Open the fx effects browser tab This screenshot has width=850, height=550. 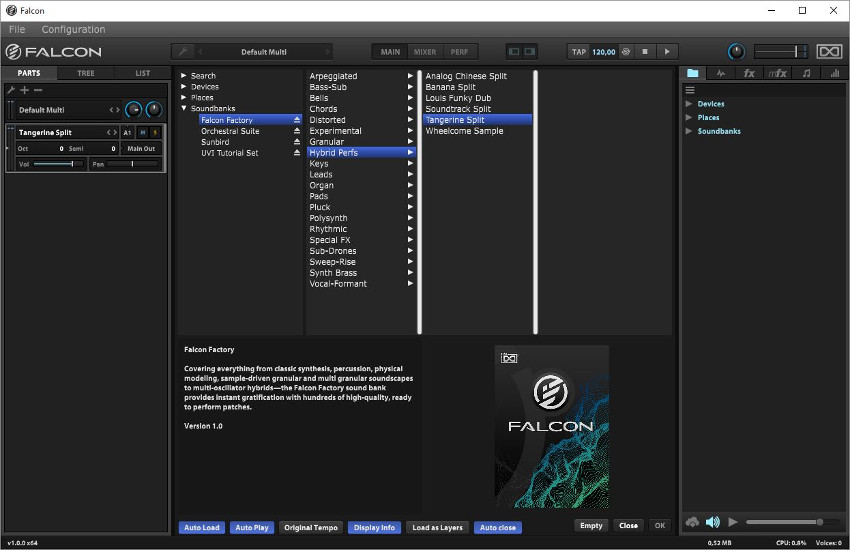pyautogui.click(x=749, y=73)
